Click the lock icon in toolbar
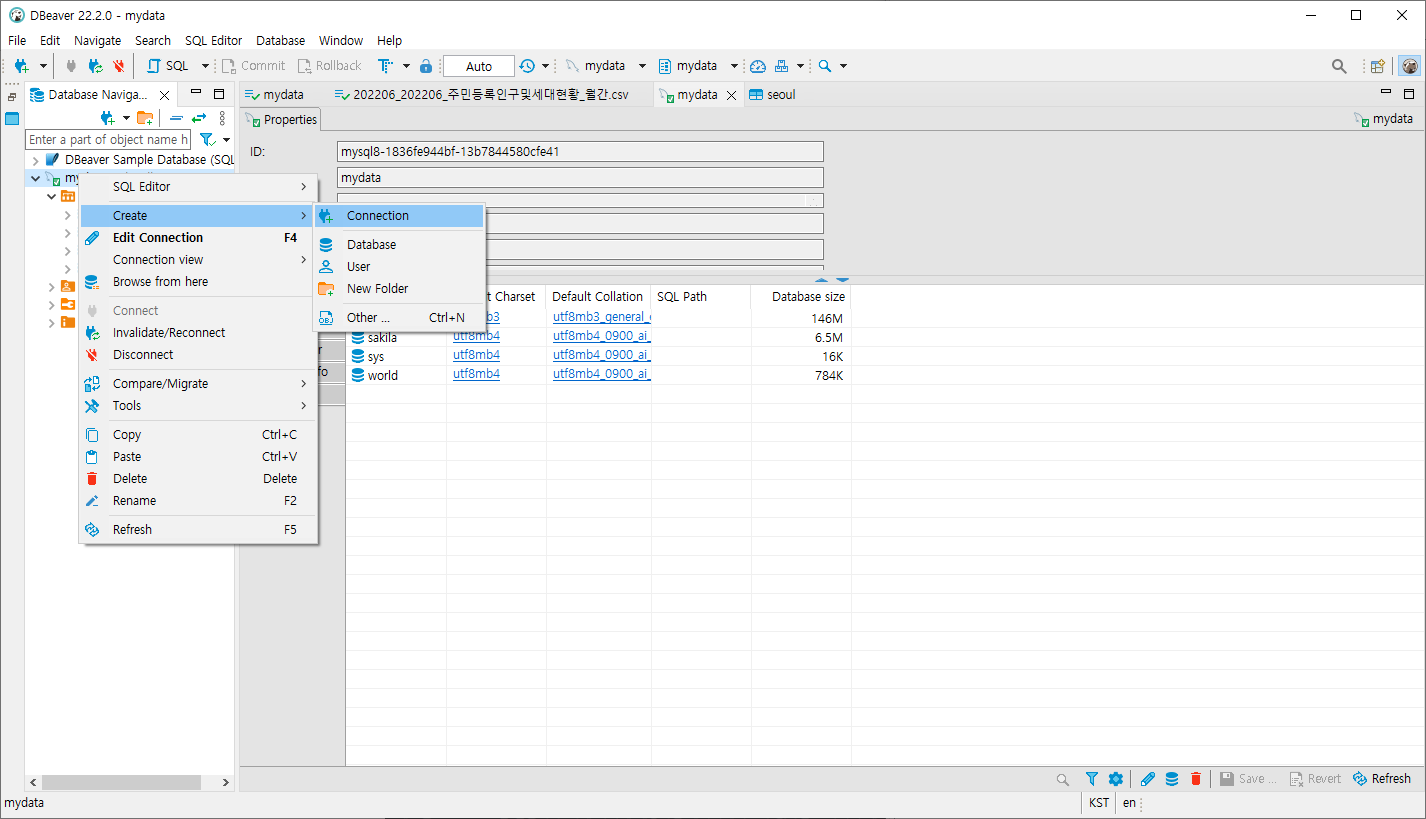The height and width of the screenshot is (819, 1426). pos(426,66)
